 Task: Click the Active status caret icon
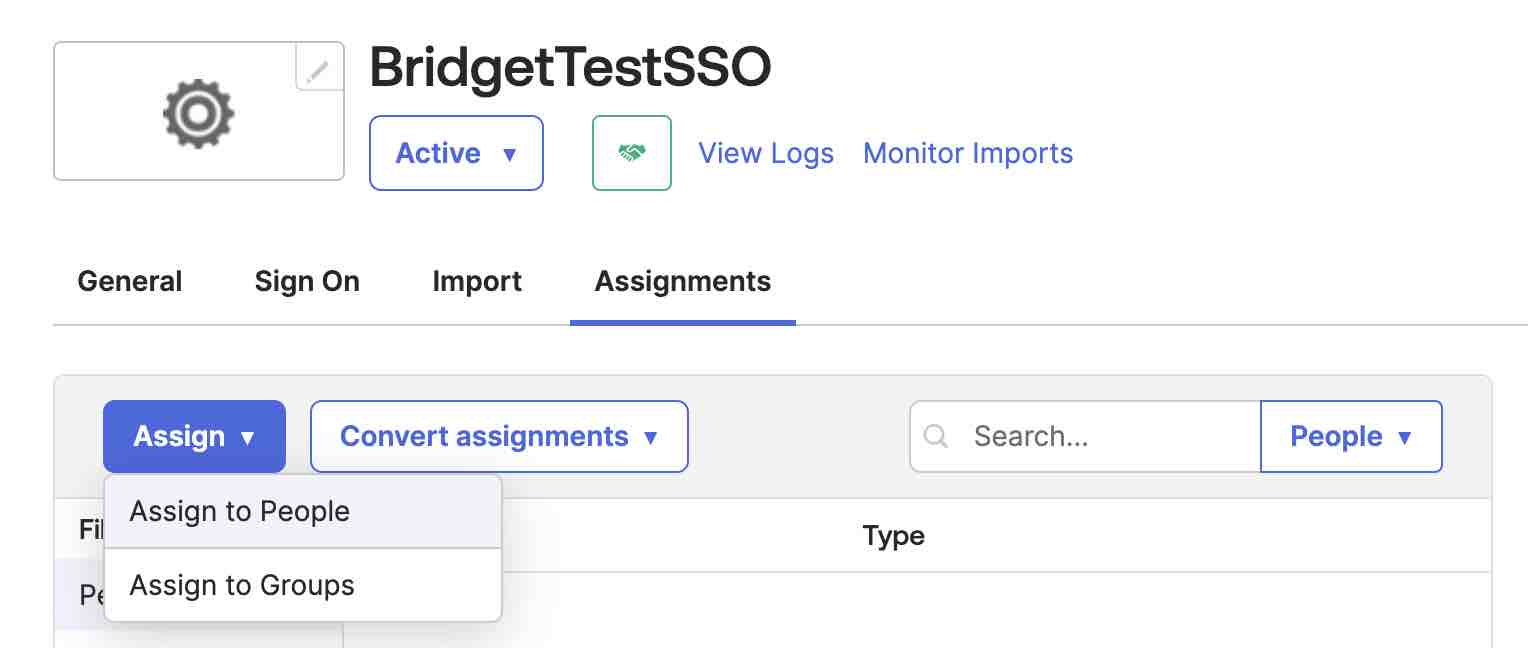click(510, 154)
